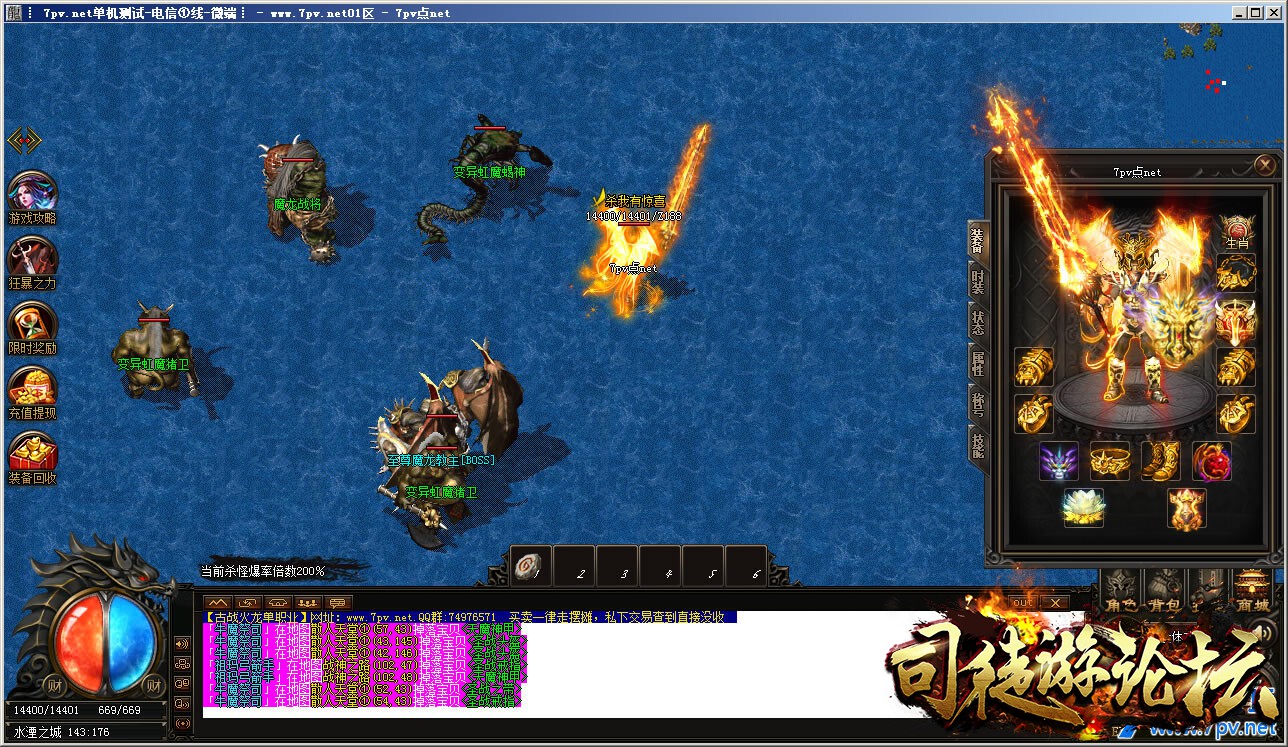Toggle the sound speaker icon beside chat

tap(183, 644)
